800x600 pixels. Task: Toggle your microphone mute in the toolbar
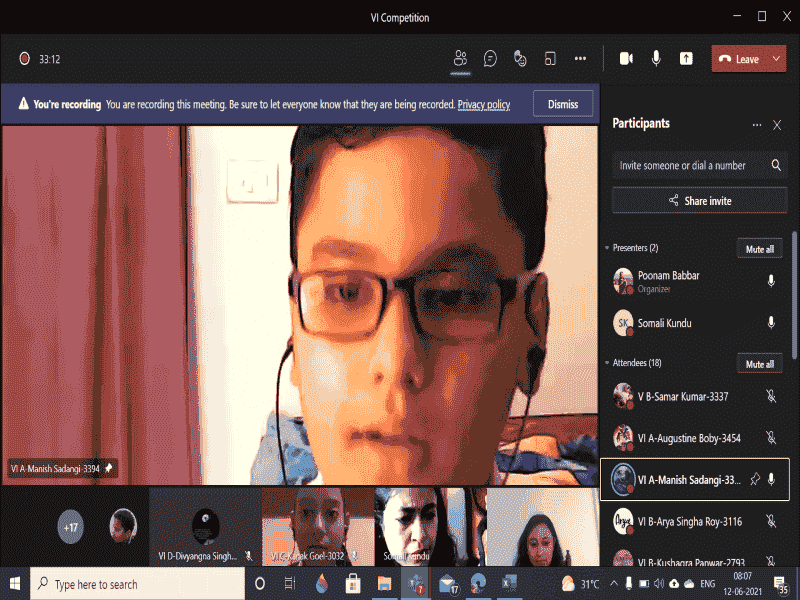point(656,59)
